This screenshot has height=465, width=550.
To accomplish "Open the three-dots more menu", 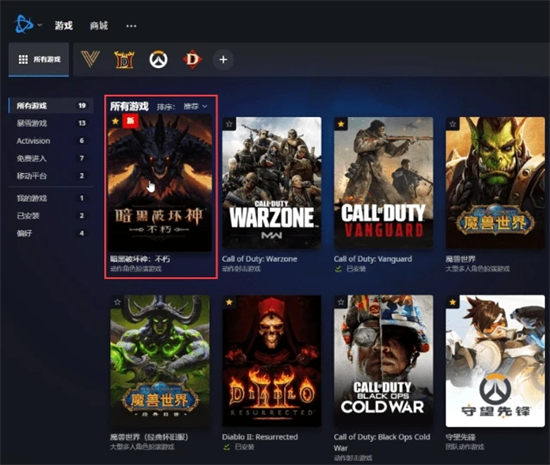I will [131, 26].
